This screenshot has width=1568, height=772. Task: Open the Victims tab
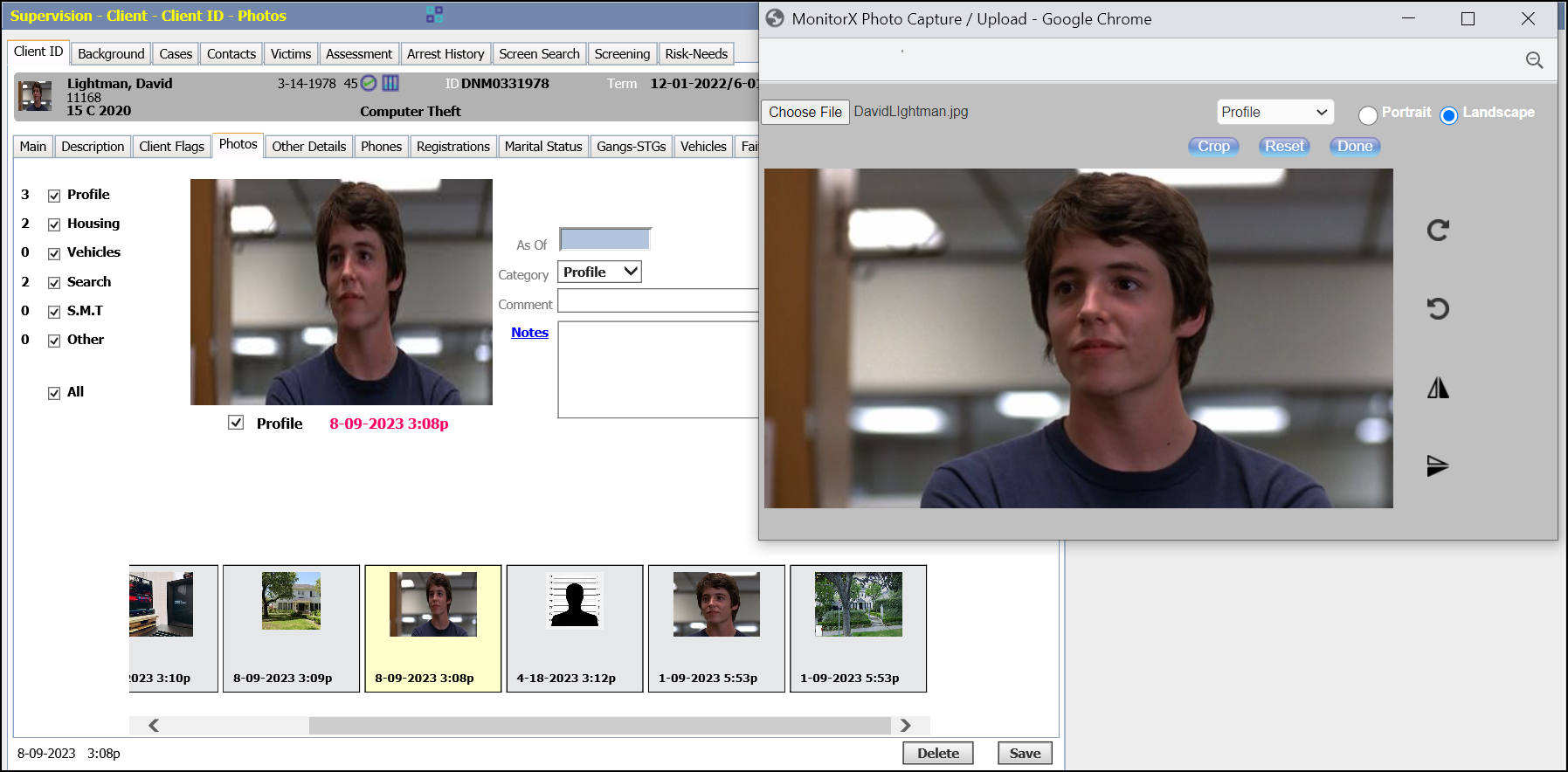(291, 53)
